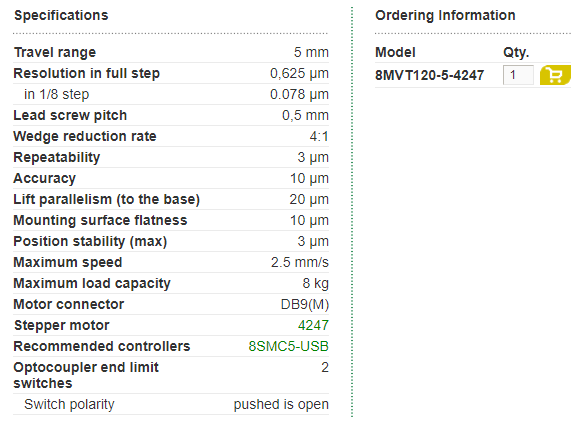Click the Optocoupler end limit switches label
The height and width of the screenshot is (437, 585).
(x=86, y=375)
